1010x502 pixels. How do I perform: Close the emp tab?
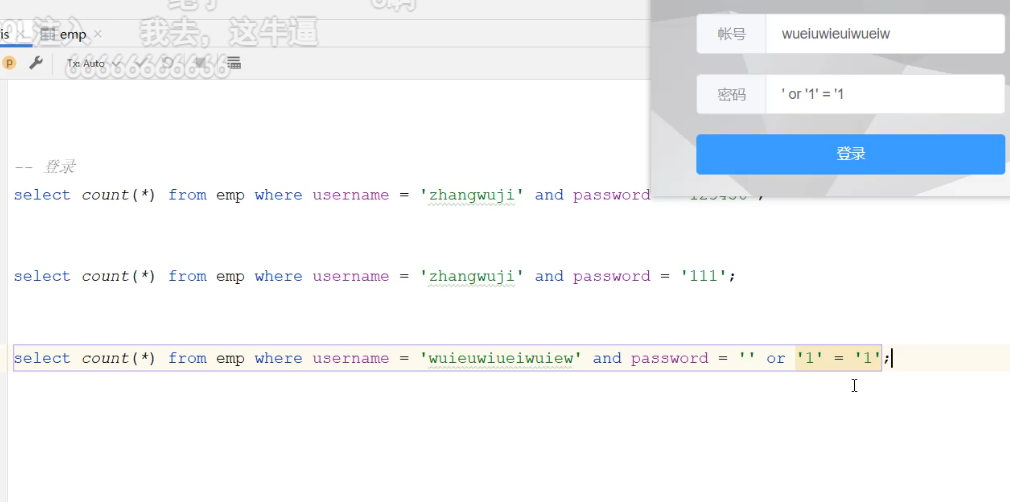click(98, 35)
